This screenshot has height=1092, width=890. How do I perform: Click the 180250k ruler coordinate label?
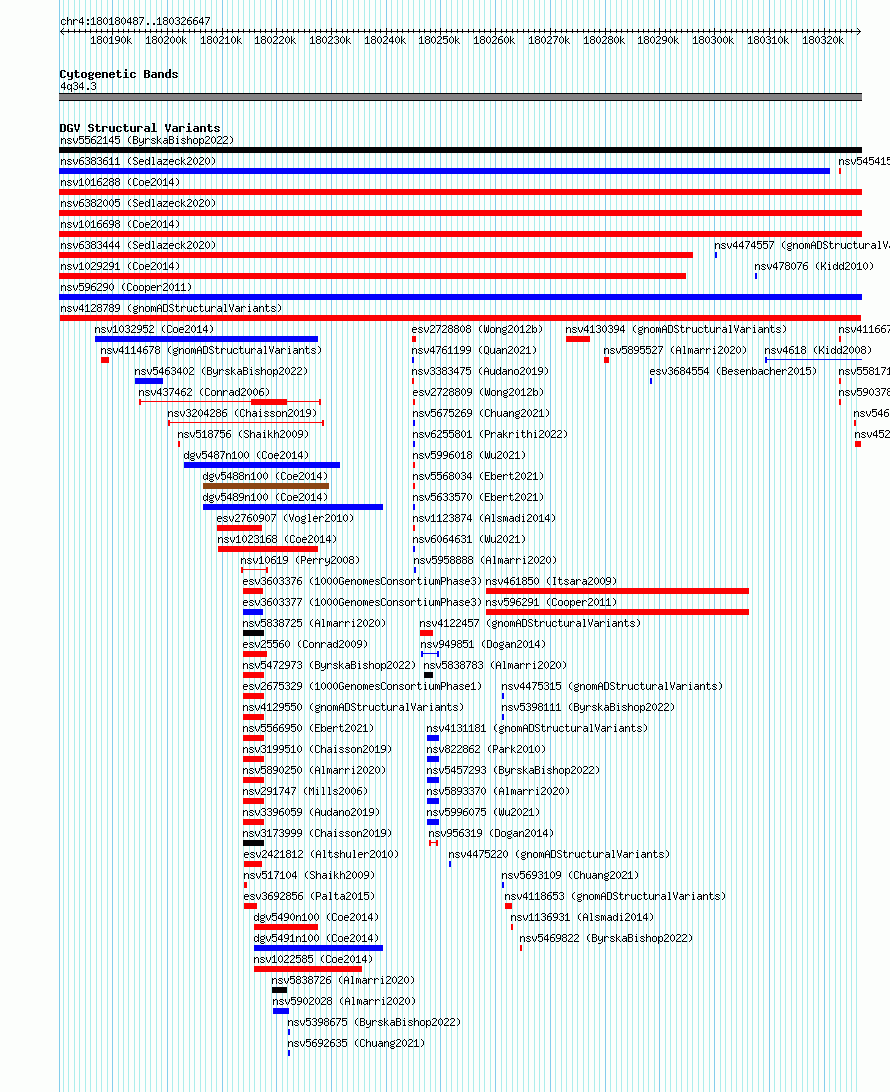coord(439,40)
